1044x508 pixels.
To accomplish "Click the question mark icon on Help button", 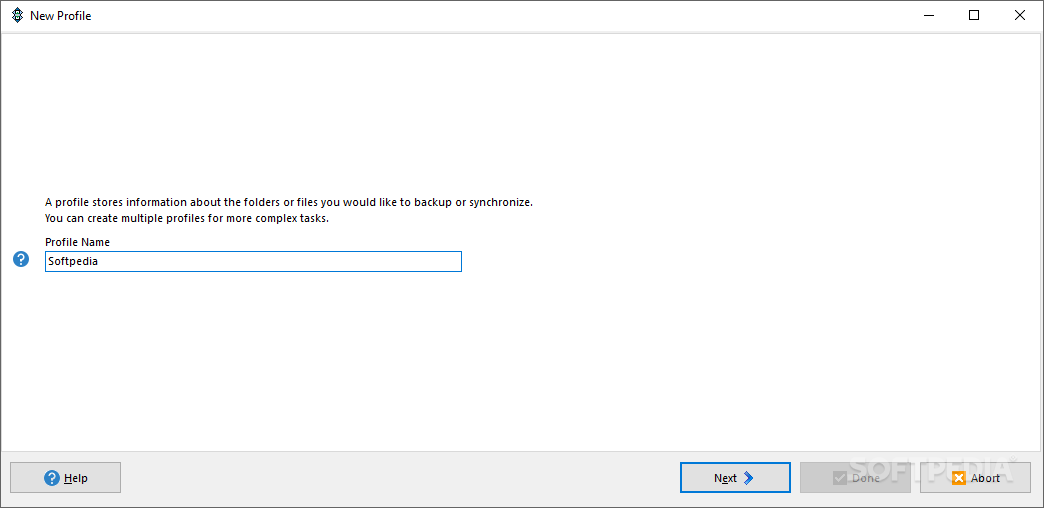I will 52,478.
